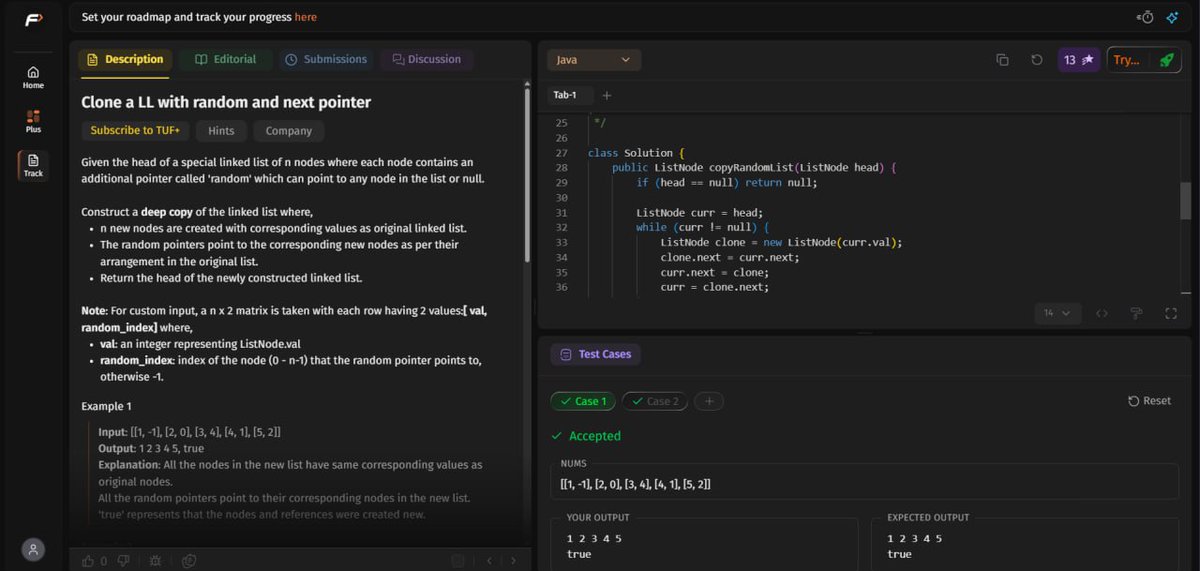Screen dimensions: 1200x571
Task: Click the notes icon in description footer
Action: pyautogui.click(x=457, y=561)
